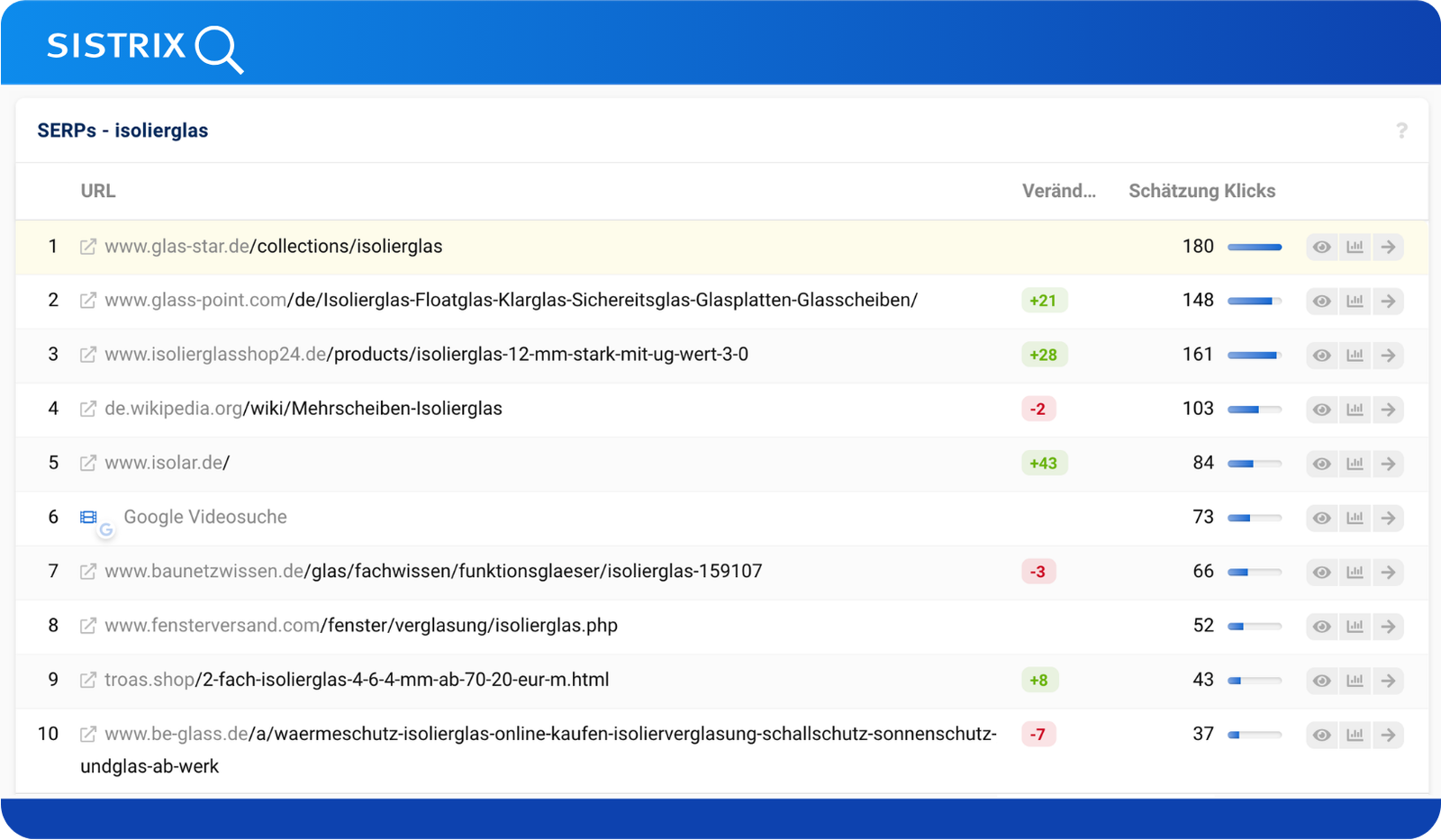Expand glass-point.com row using arrow
The width and height of the screenshot is (1441, 840).
coord(1389,301)
